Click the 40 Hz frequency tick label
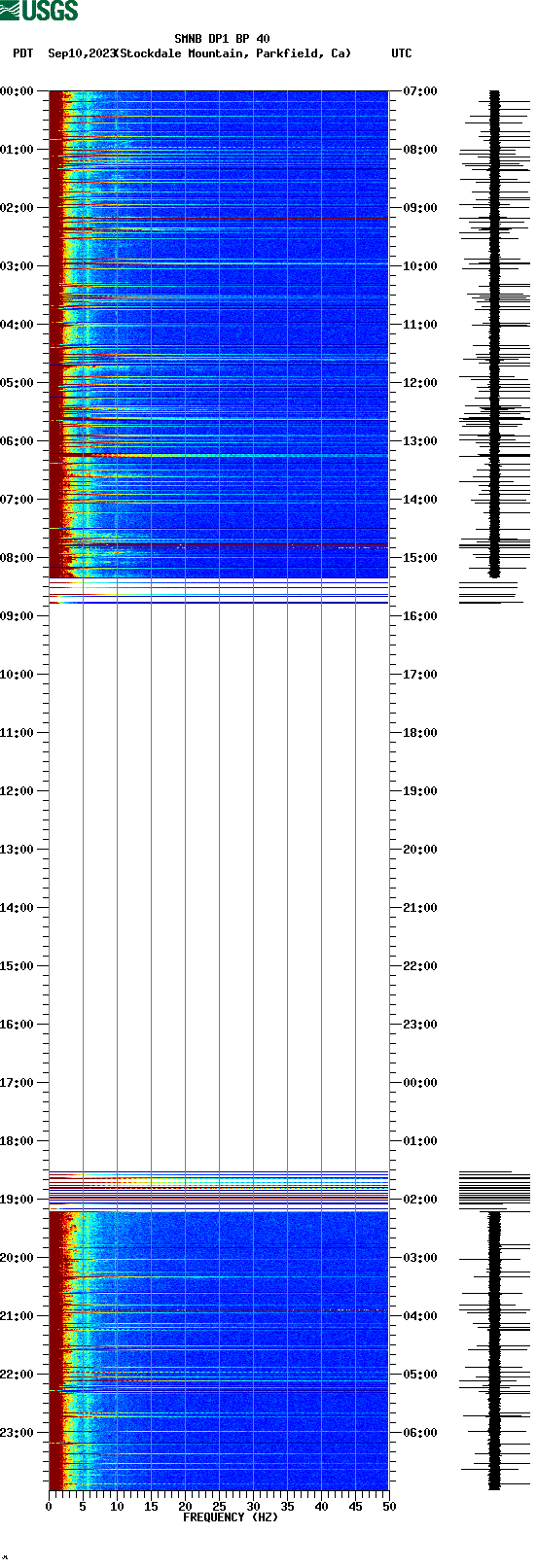 321,1507
